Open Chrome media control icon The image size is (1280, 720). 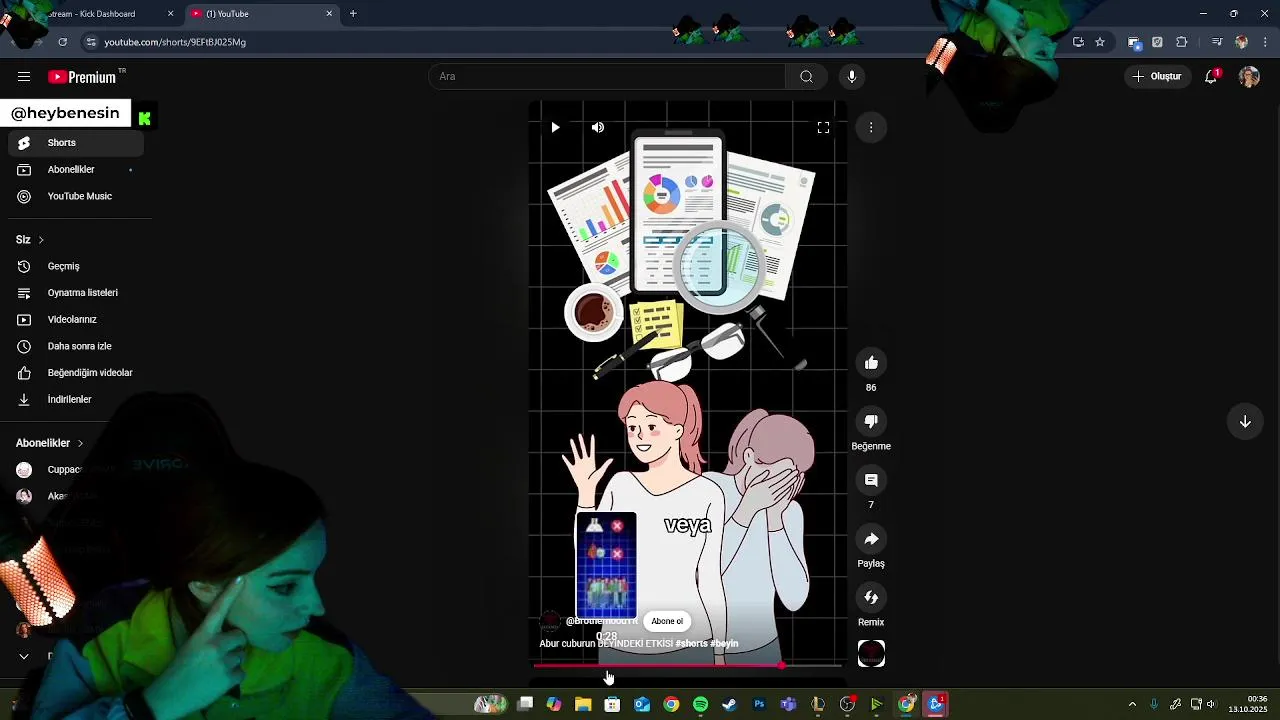[1216, 42]
